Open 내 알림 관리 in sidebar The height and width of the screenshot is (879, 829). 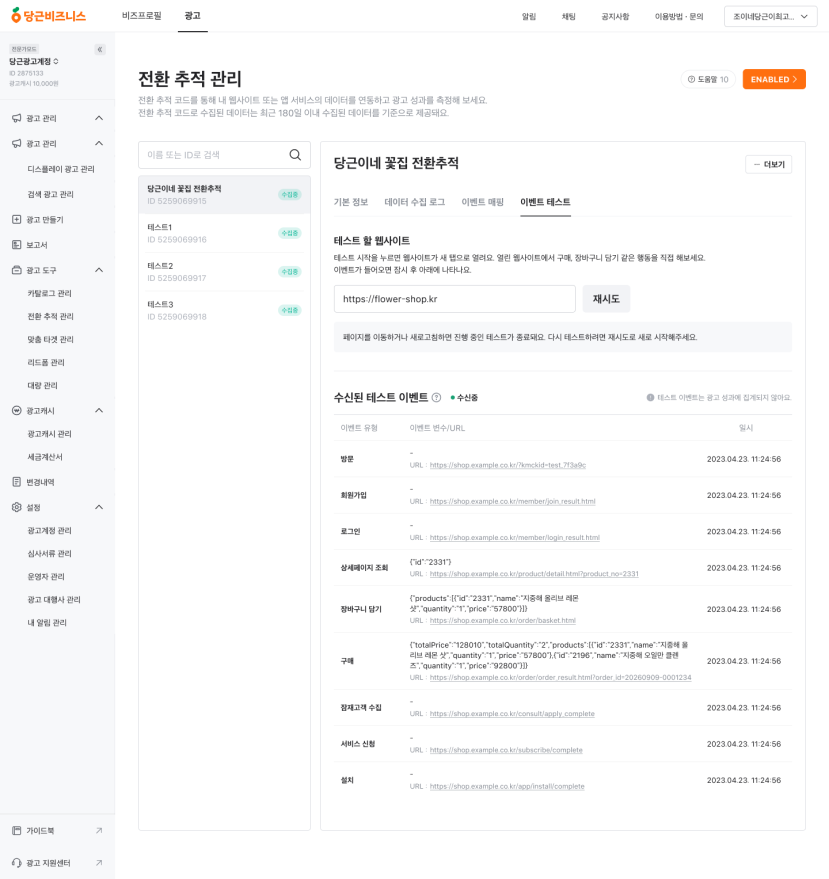[x=47, y=622]
